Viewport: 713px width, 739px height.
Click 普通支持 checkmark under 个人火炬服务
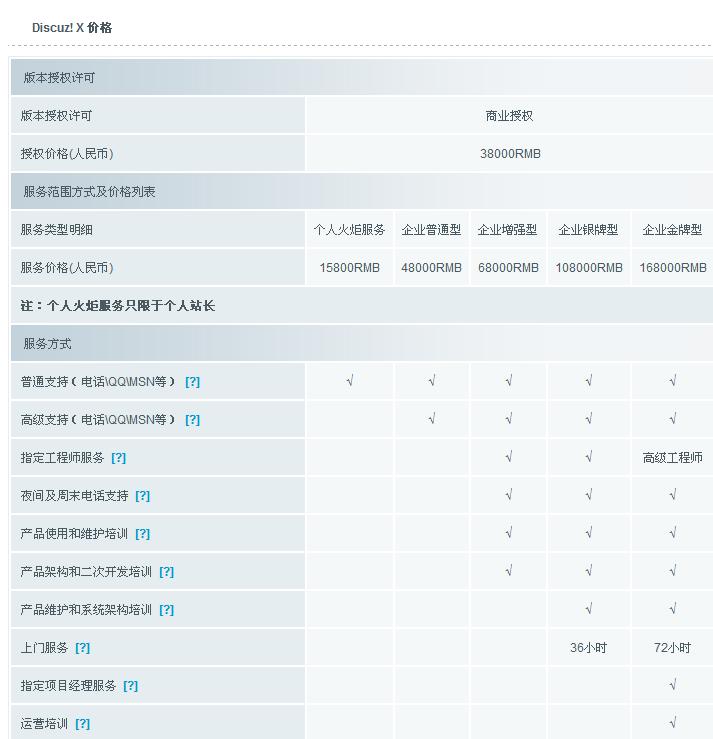[x=349, y=381]
